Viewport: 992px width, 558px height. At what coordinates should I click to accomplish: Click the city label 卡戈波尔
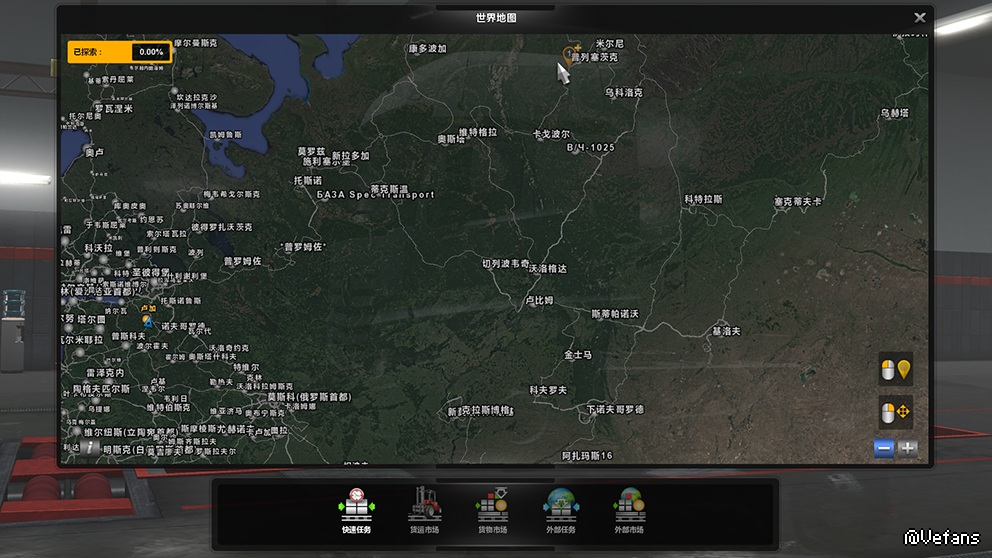point(551,134)
